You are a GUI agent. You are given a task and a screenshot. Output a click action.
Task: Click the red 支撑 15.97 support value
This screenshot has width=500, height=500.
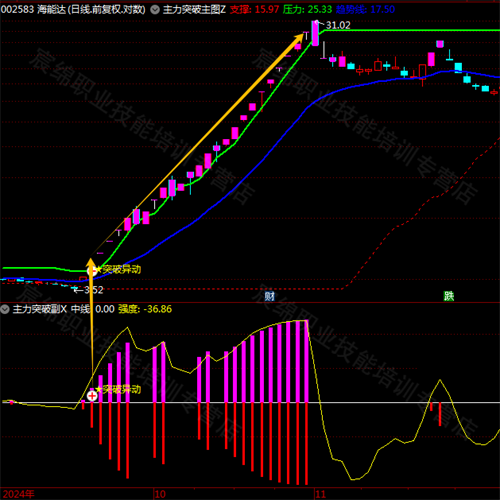254,10
